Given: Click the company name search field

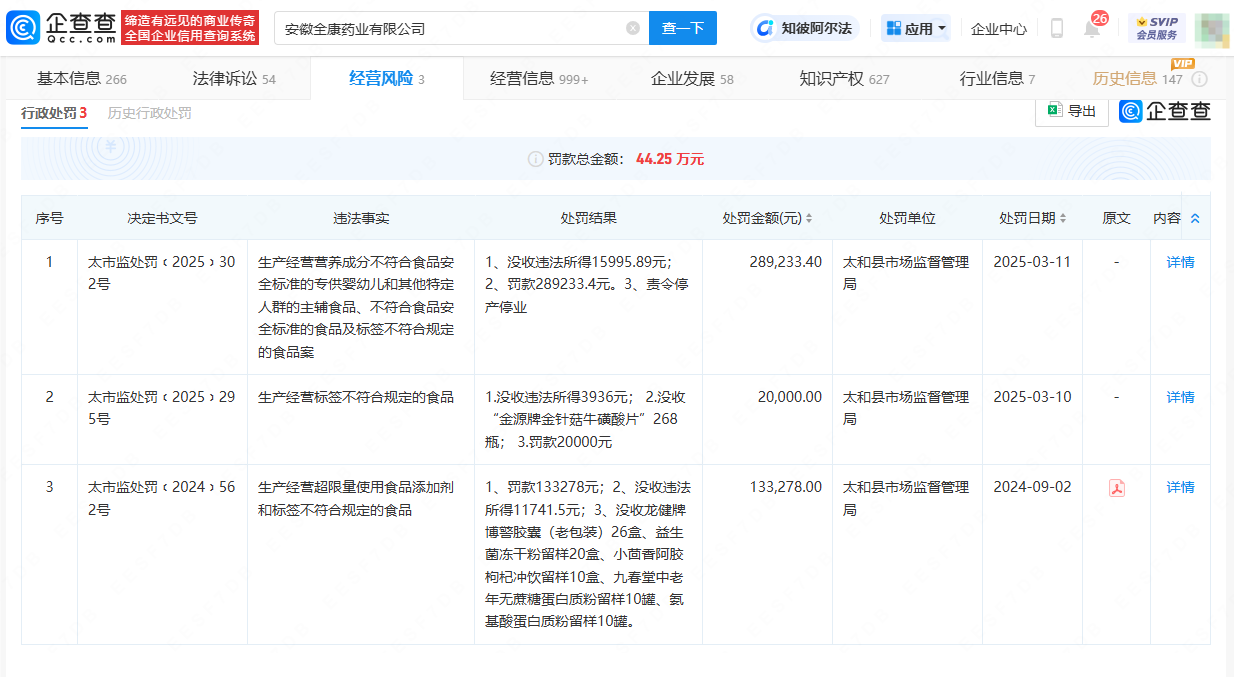Looking at the screenshot, I should (450, 28).
